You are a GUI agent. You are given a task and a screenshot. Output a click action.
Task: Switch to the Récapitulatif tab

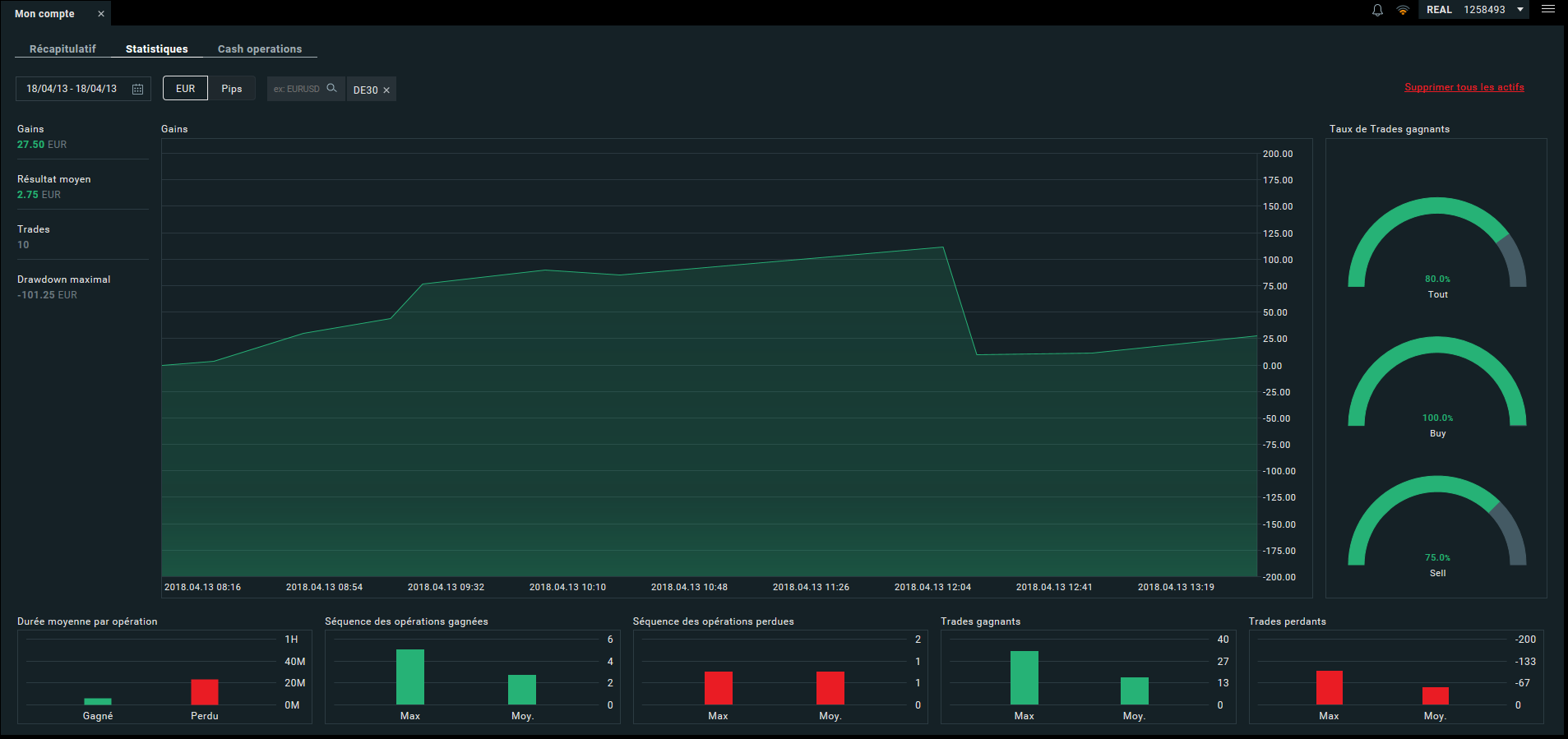click(x=62, y=49)
